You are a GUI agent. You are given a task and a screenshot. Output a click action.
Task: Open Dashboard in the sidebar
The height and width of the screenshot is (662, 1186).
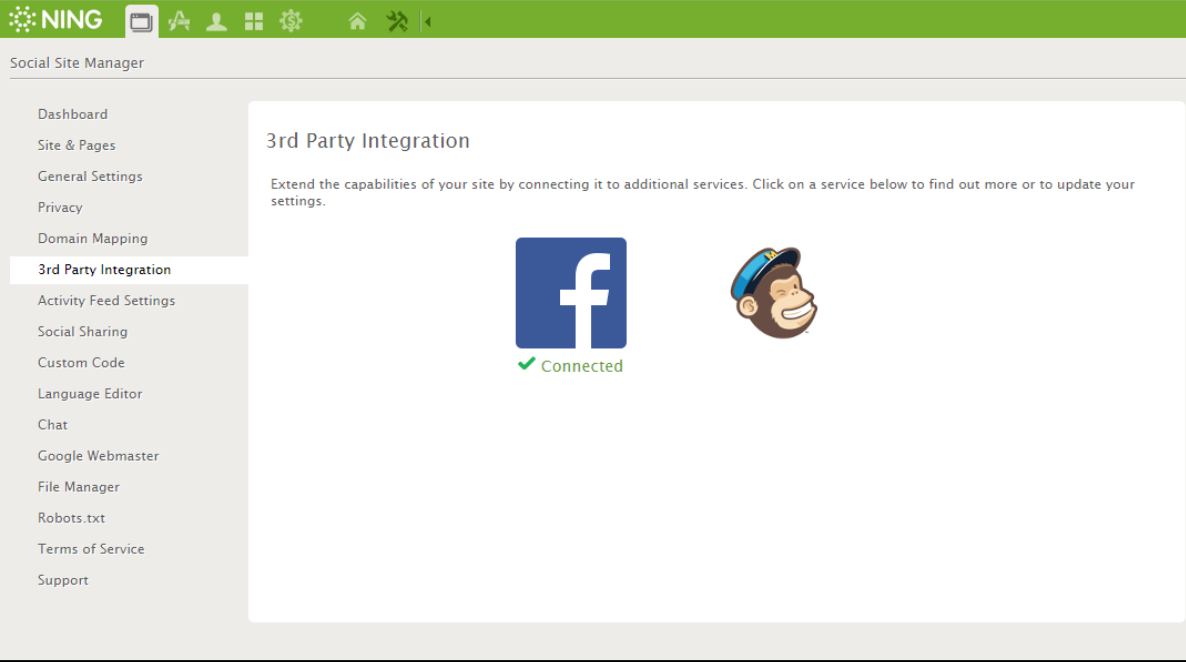73,114
